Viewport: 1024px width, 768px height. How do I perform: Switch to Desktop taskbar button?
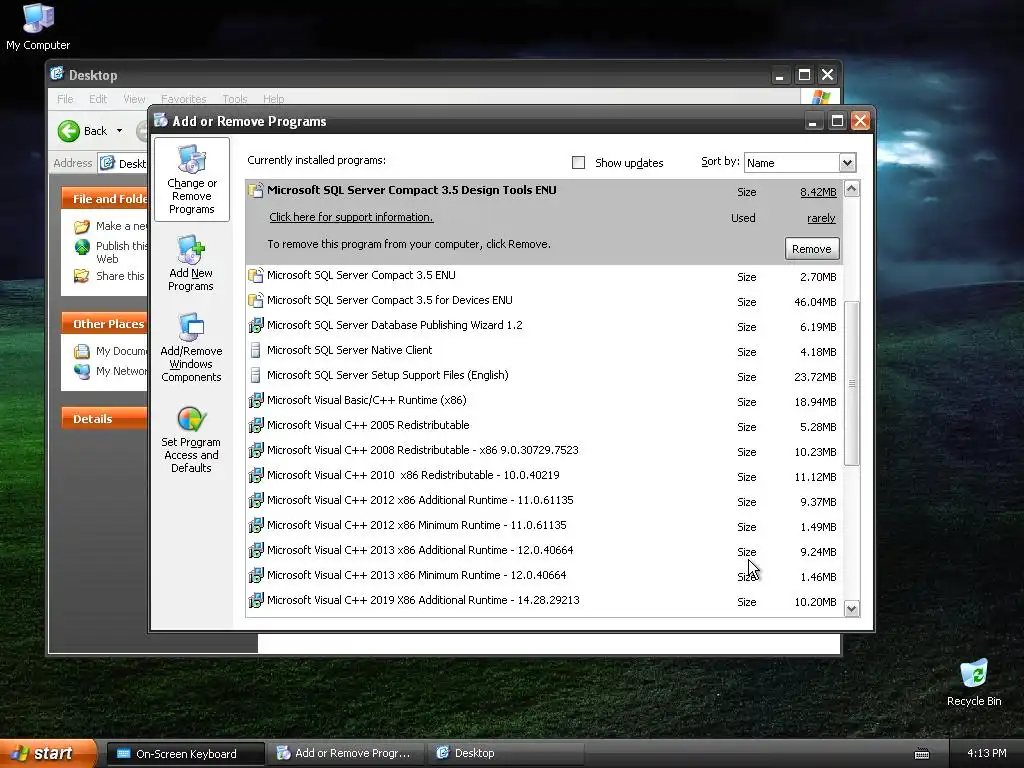[507, 753]
